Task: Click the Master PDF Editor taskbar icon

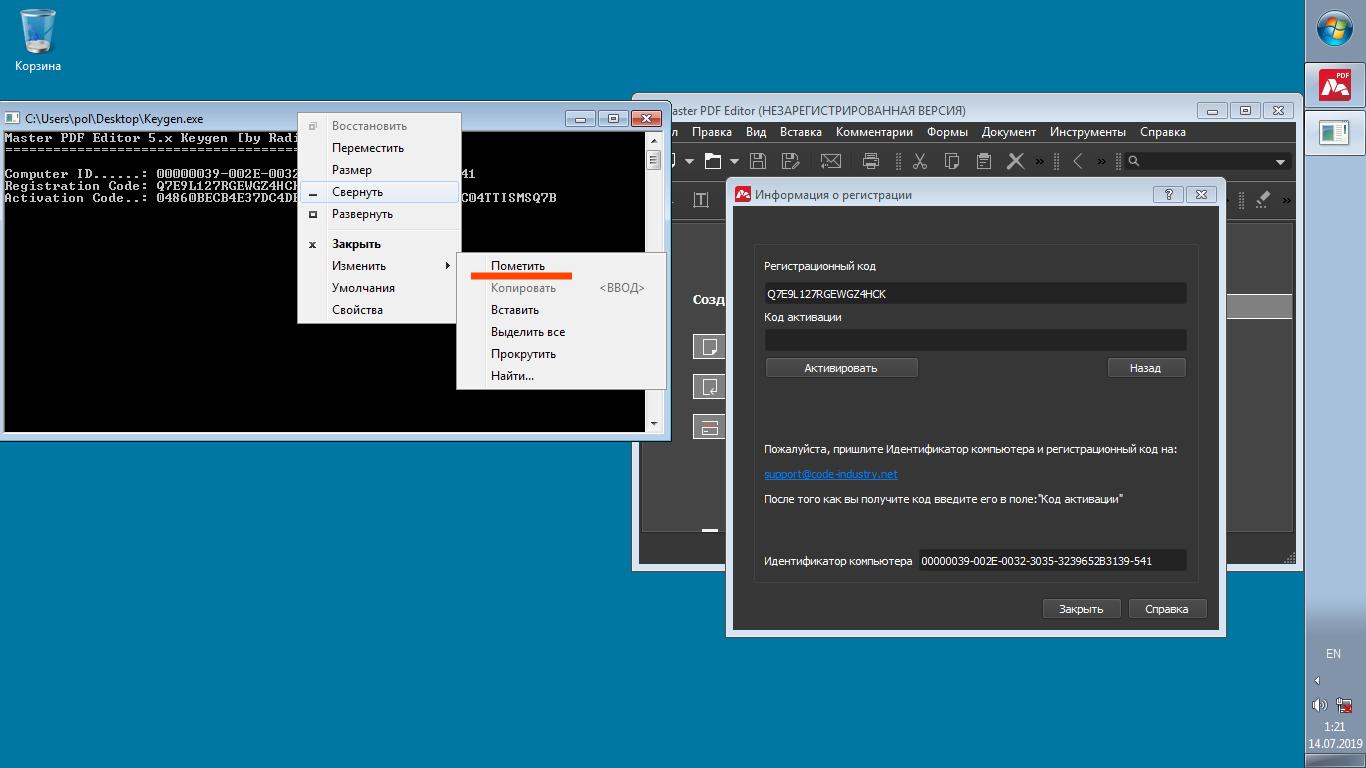Action: (x=1335, y=85)
